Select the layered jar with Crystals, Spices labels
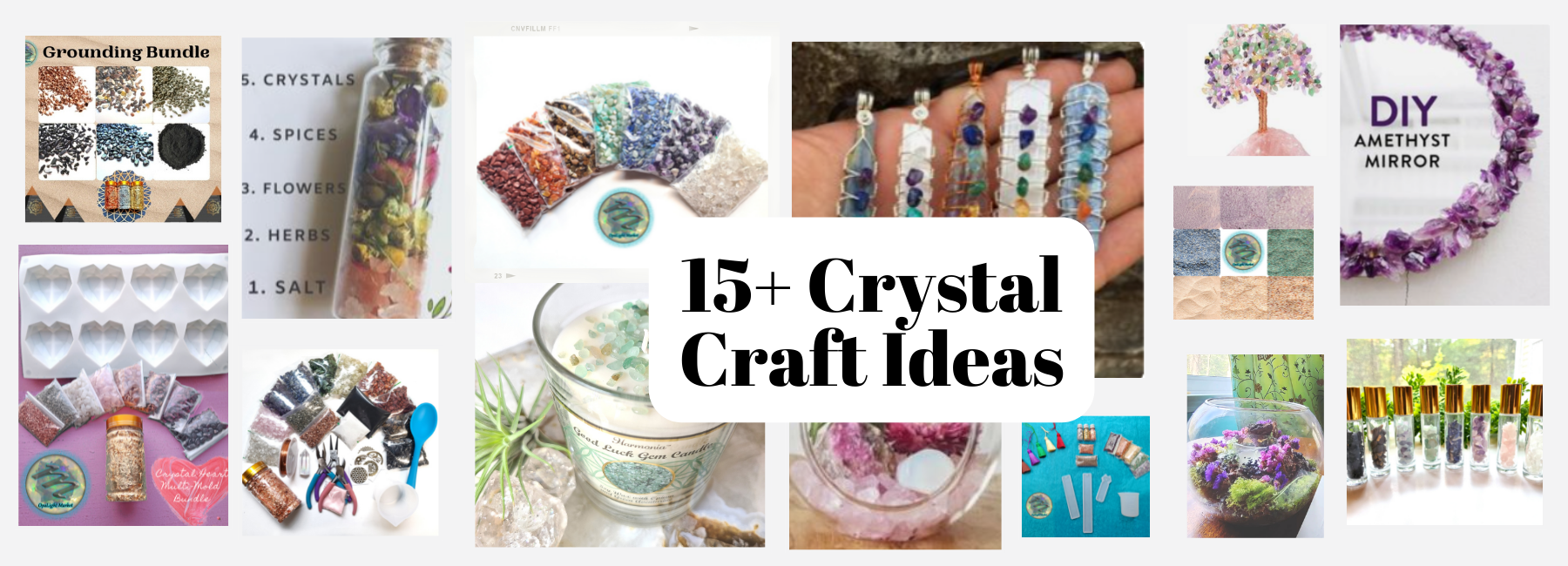The image size is (1568, 566). pyautogui.click(x=347, y=178)
